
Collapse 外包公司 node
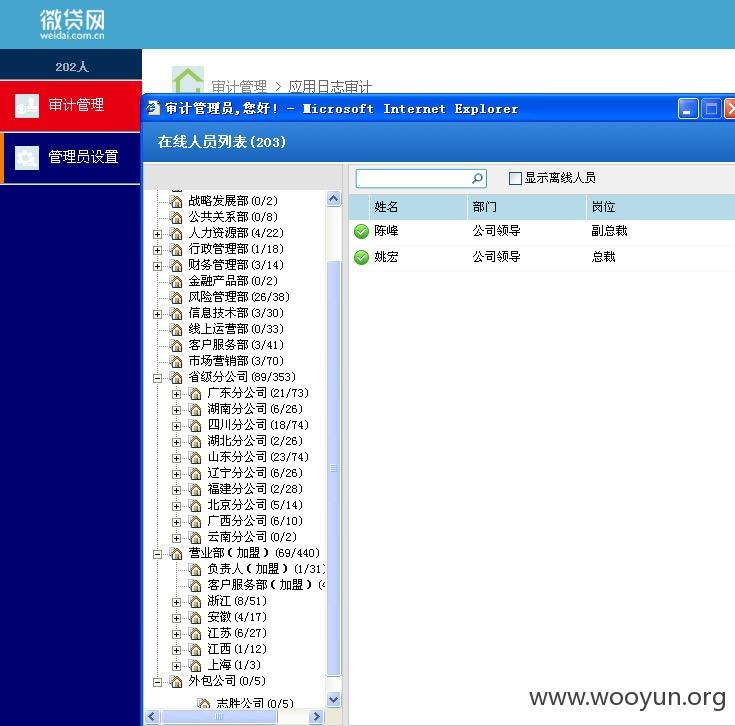pyautogui.click(x=158, y=682)
